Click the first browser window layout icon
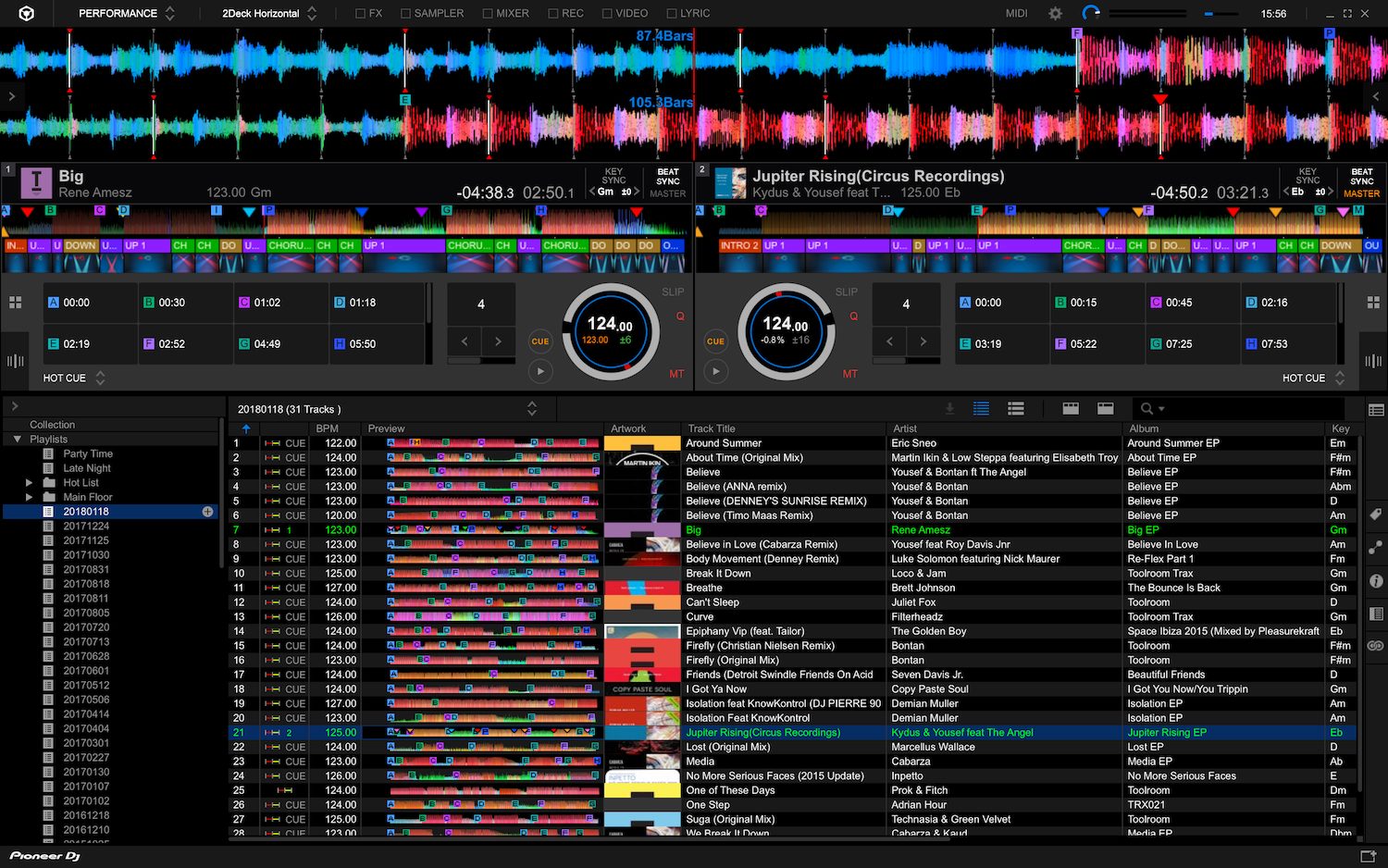The image size is (1388, 868). coord(1071,409)
